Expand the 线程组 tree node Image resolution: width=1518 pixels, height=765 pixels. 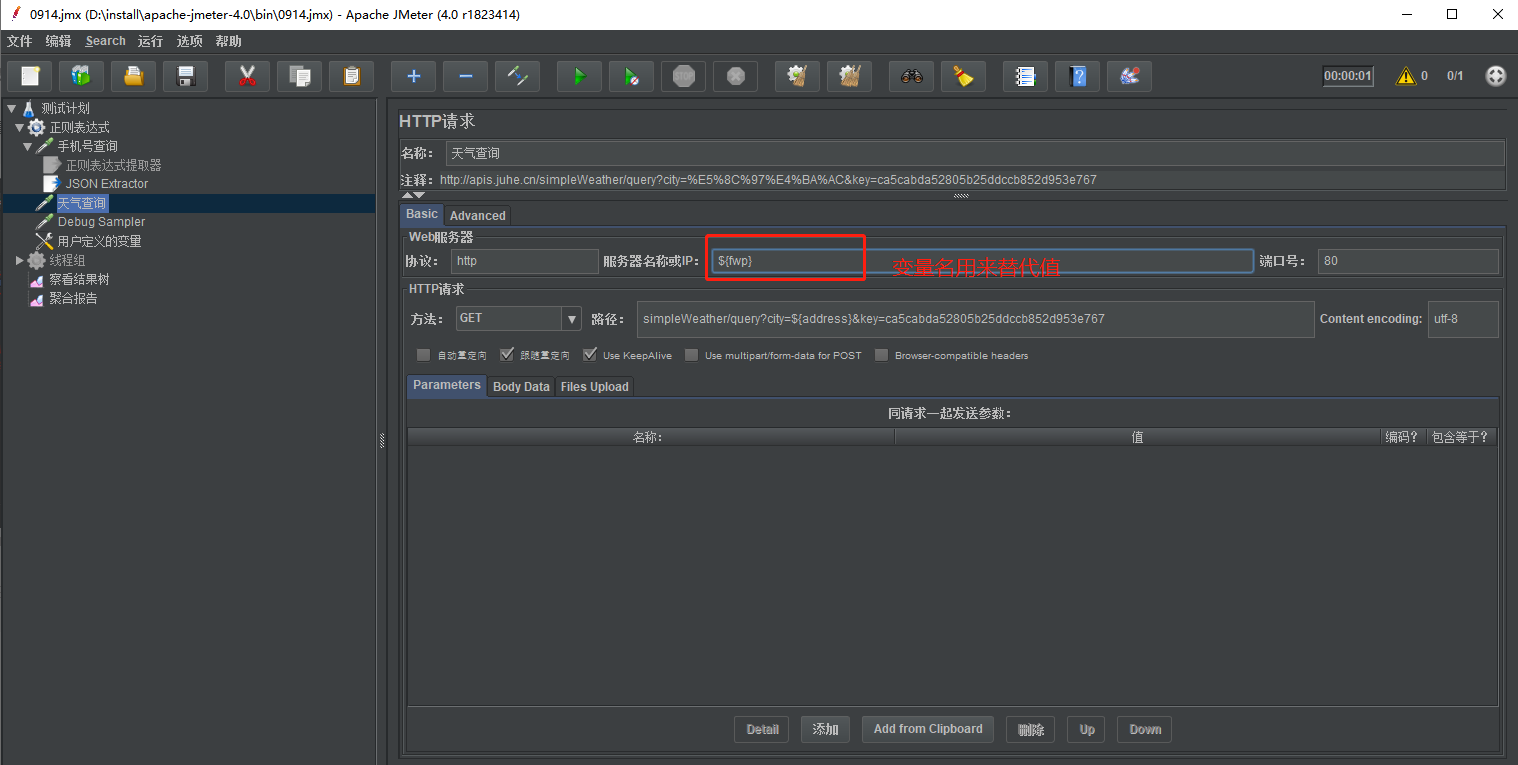19,260
